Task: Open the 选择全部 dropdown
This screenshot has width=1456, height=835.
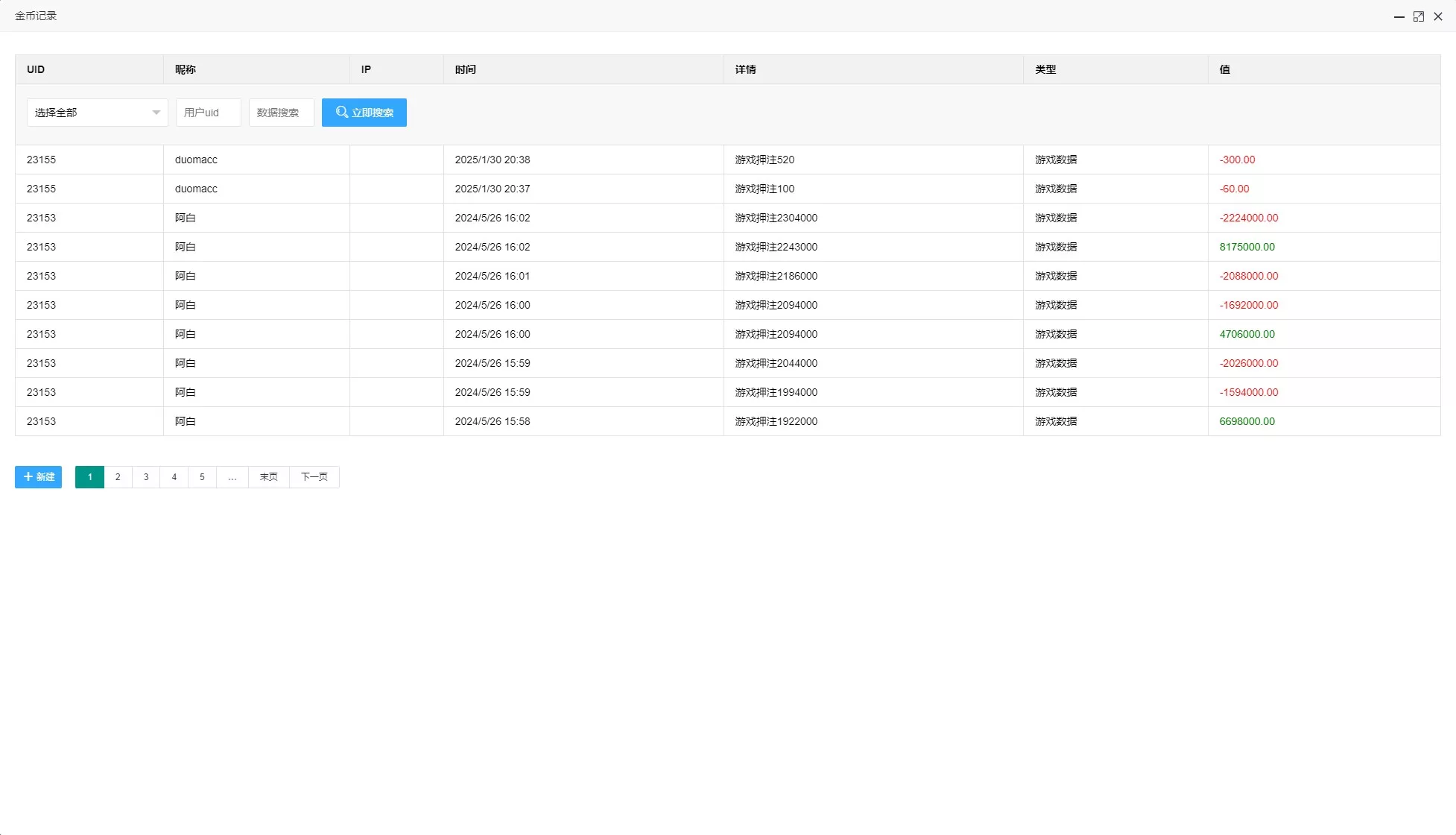Action: [89, 113]
